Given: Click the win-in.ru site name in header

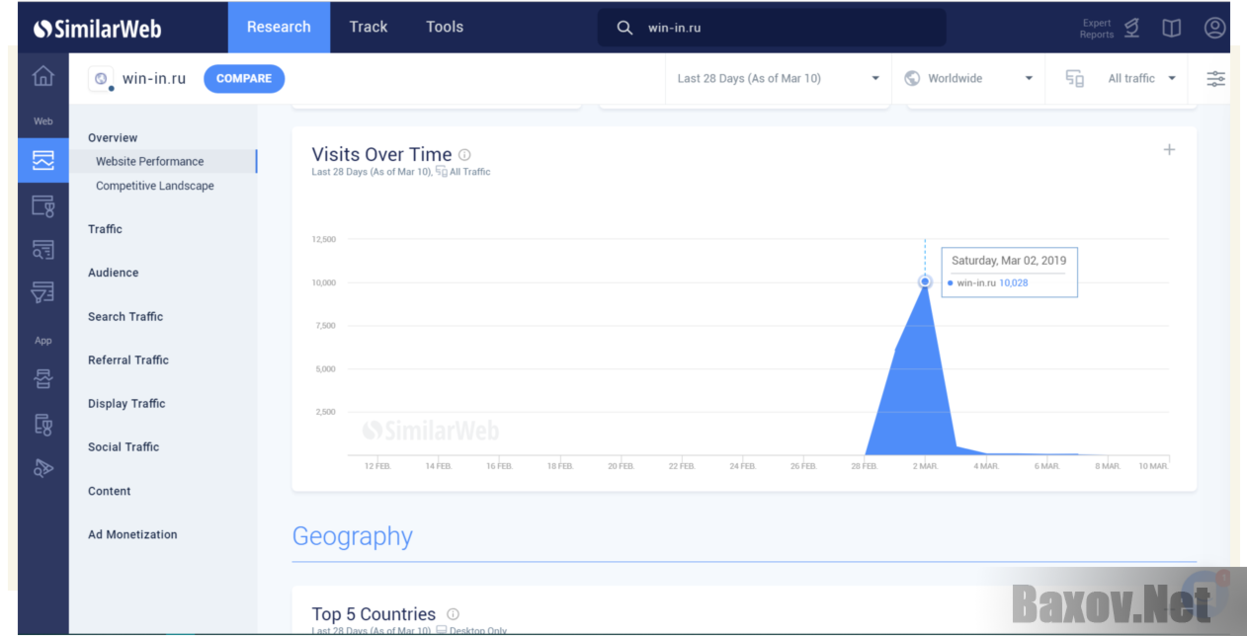Looking at the screenshot, I should pos(154,79).
